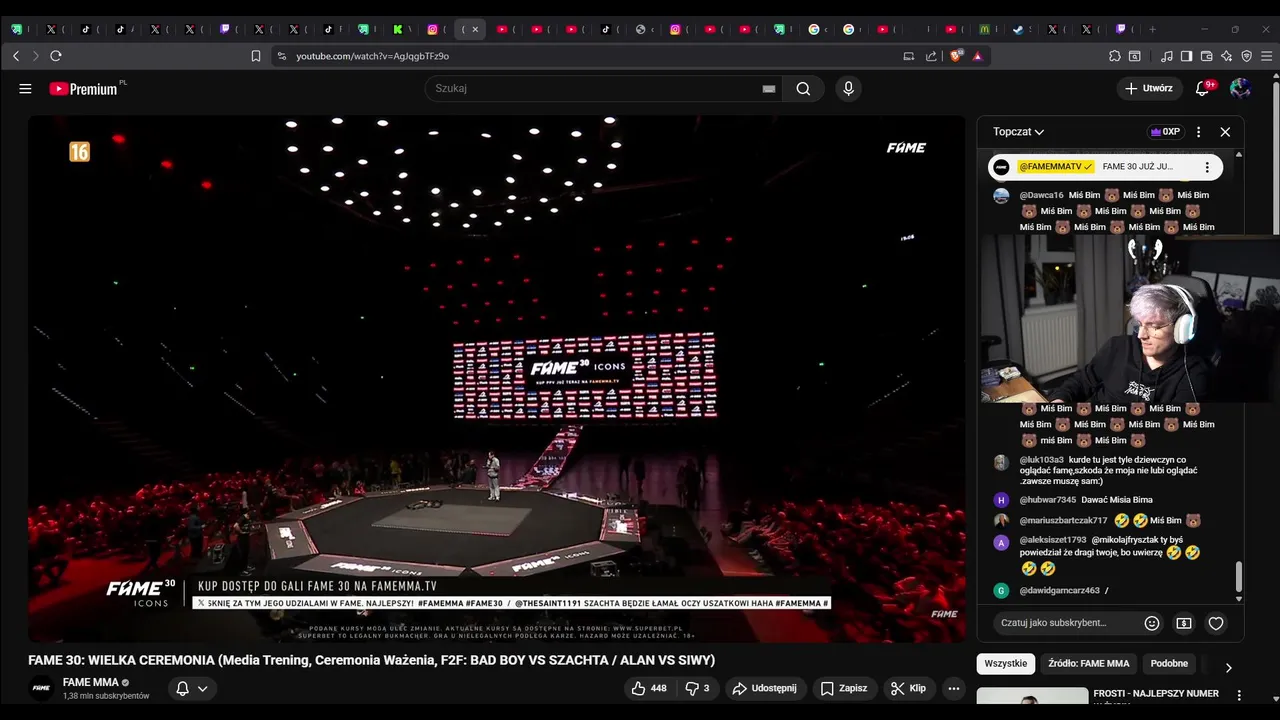Open the Brave VPN shield icon

1246,56
